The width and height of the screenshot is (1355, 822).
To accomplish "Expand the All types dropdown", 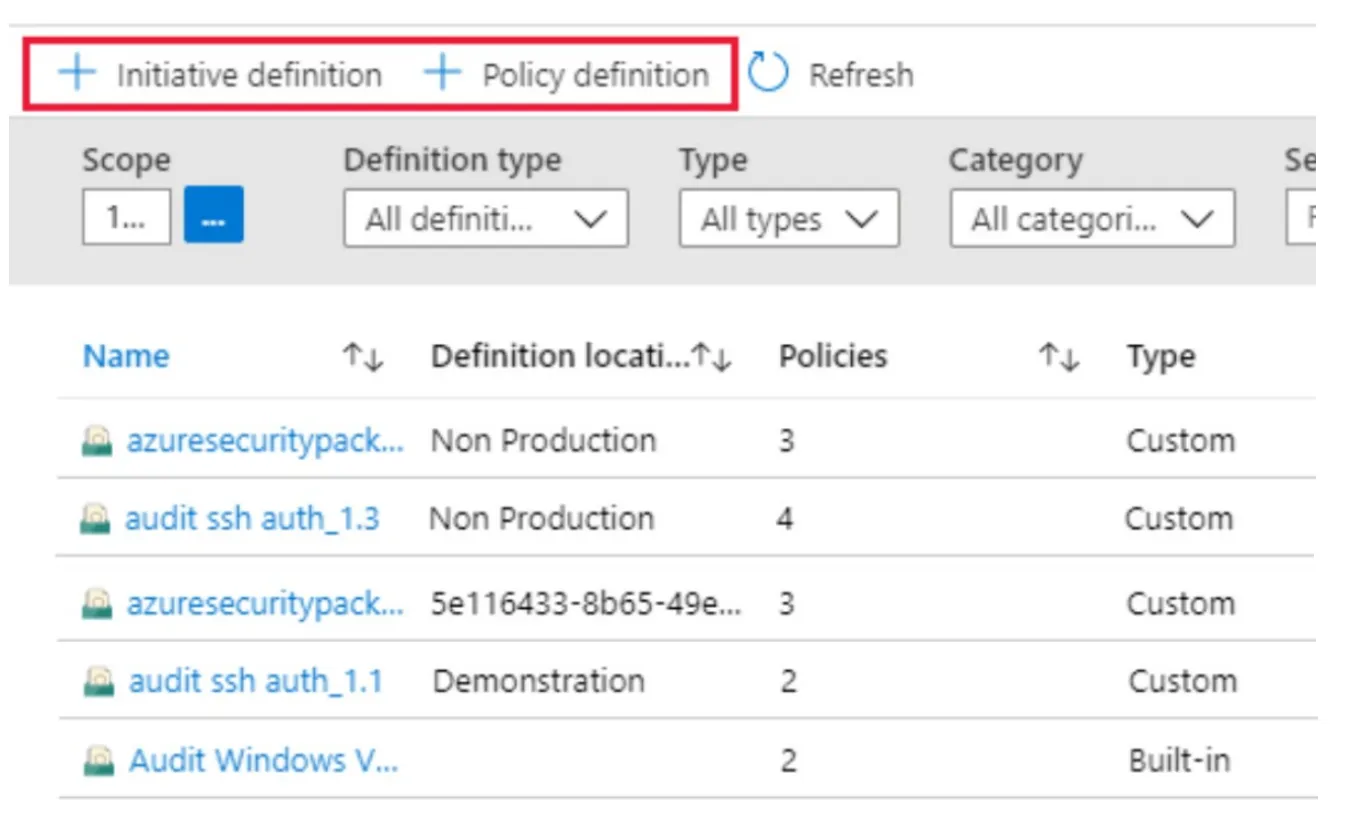I will (789, 219).
